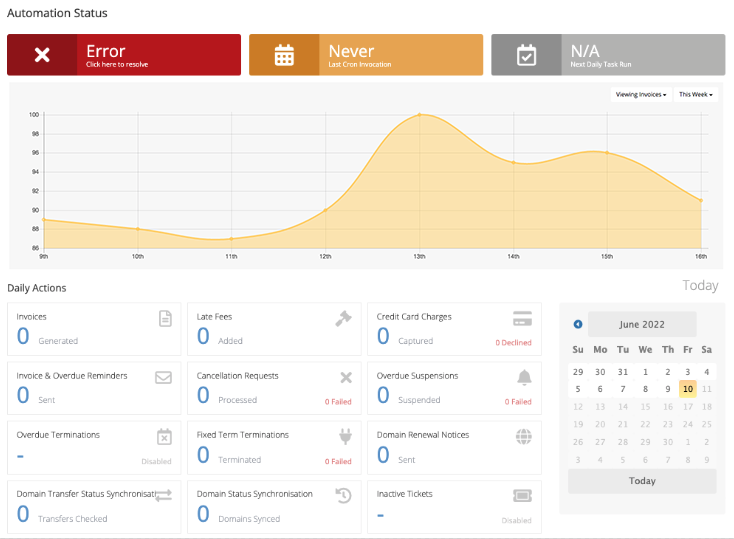Screen dimensions: 734x539
Task: Click the Overdue Suspensions bell icon
Action: (524, 377)
